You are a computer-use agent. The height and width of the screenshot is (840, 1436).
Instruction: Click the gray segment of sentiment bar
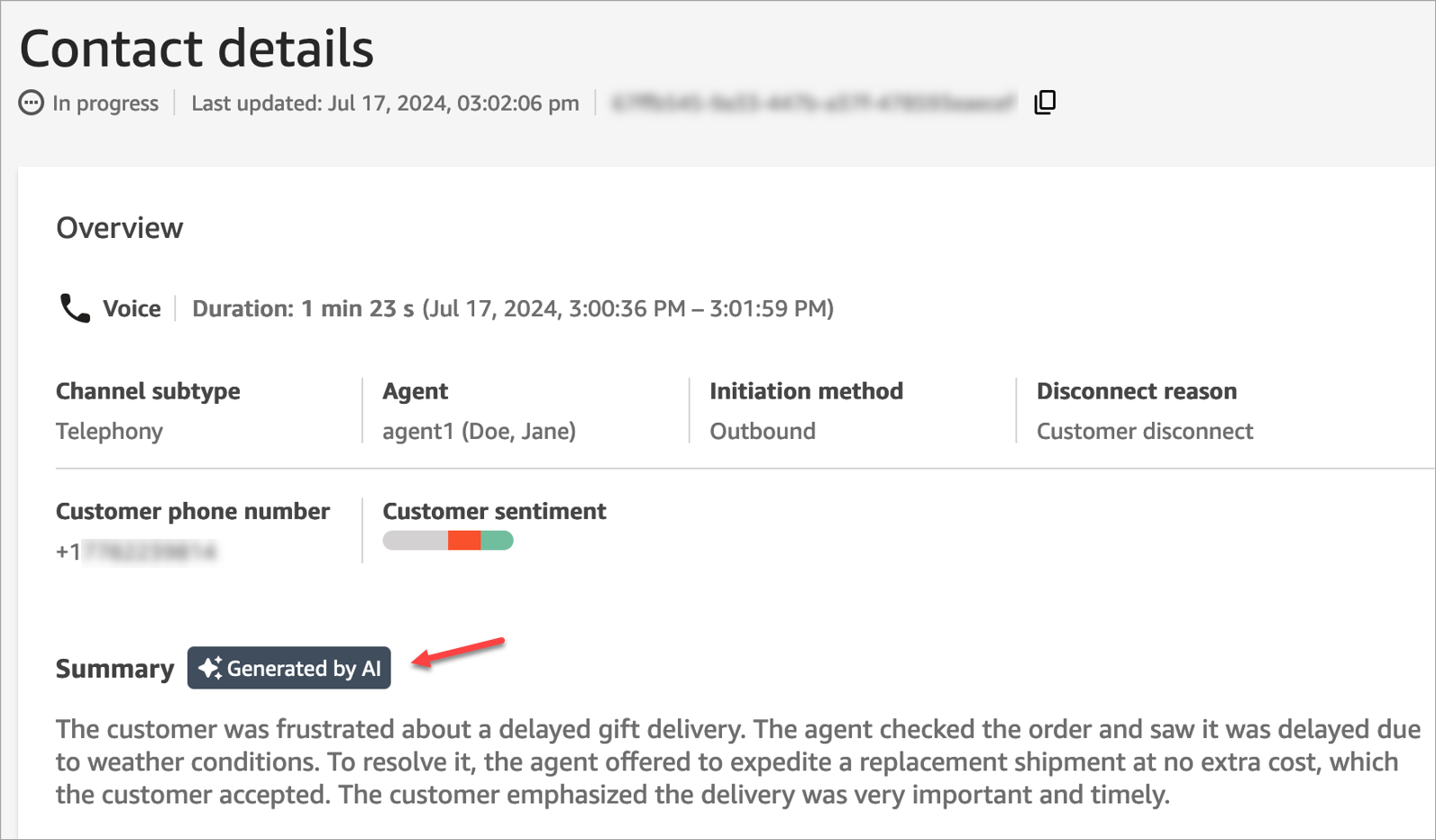tap(415, 540)
